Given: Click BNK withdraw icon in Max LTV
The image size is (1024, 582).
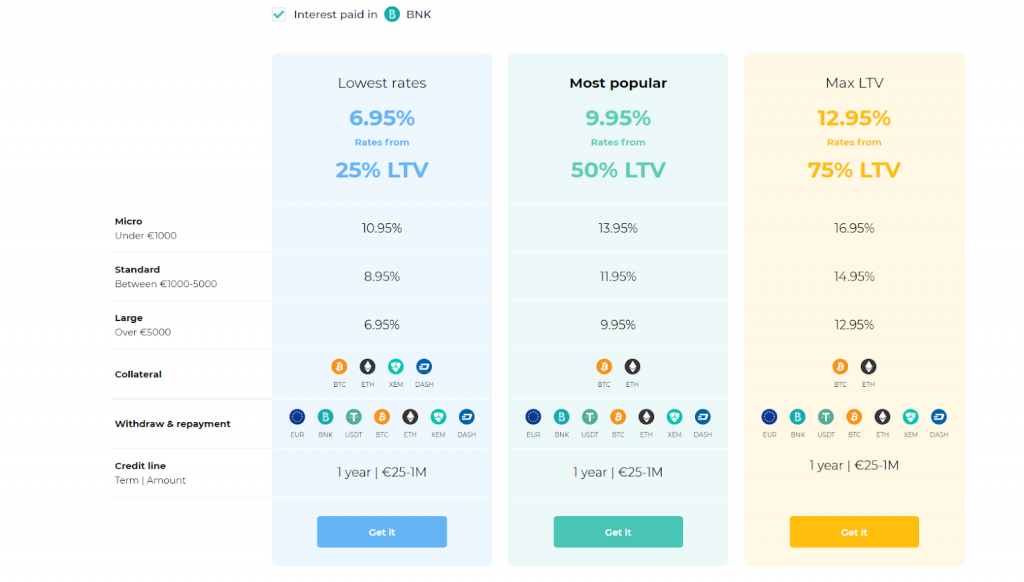Looking at the screenshot, I should pos(797,417).
